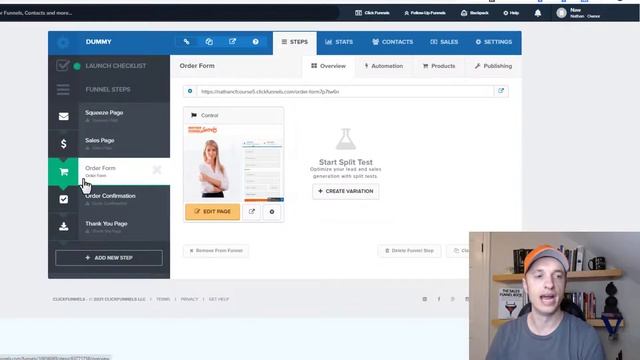Click the Control page thumbnail preview

click(233, 163)
